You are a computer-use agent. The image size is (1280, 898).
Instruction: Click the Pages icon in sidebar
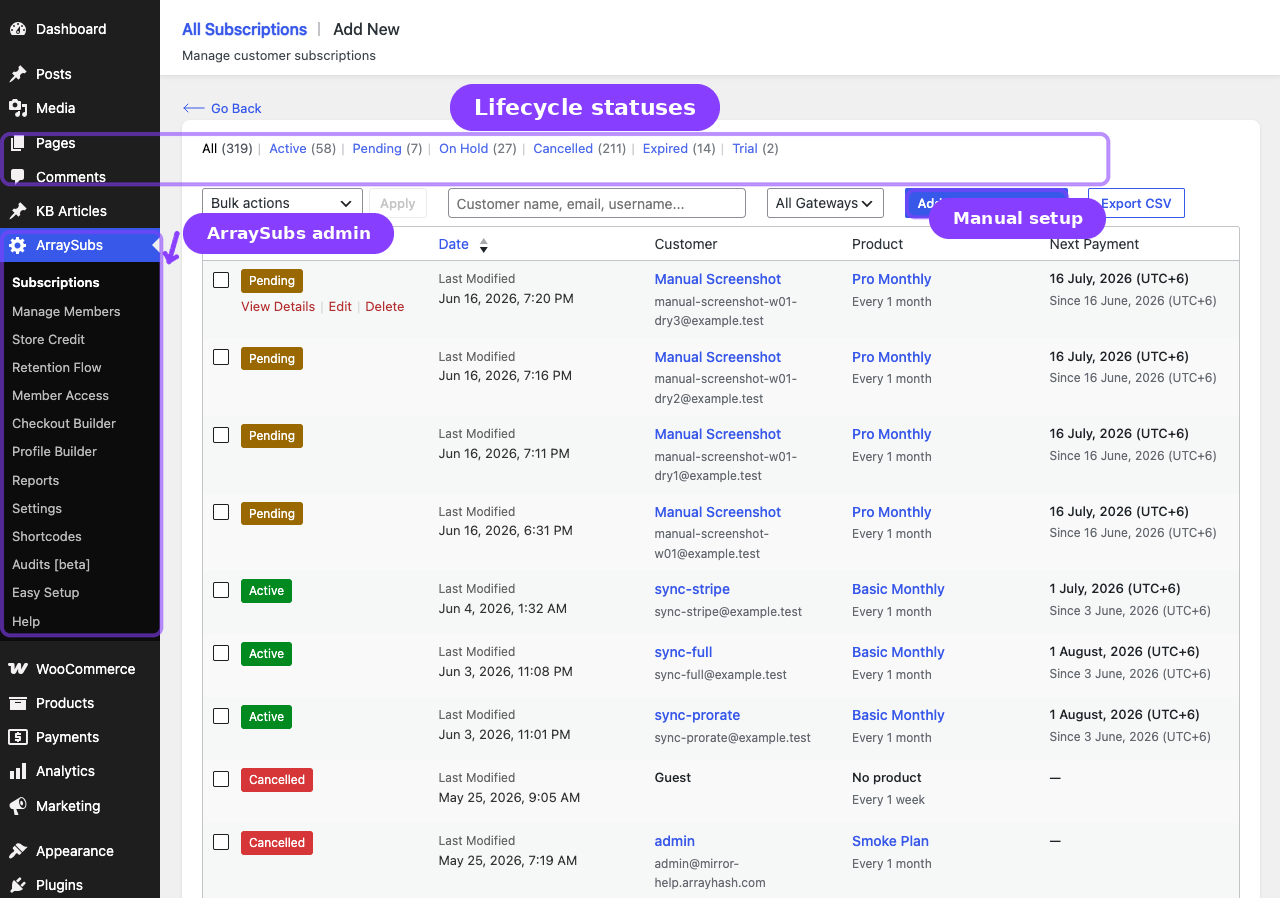coord(18,143)
